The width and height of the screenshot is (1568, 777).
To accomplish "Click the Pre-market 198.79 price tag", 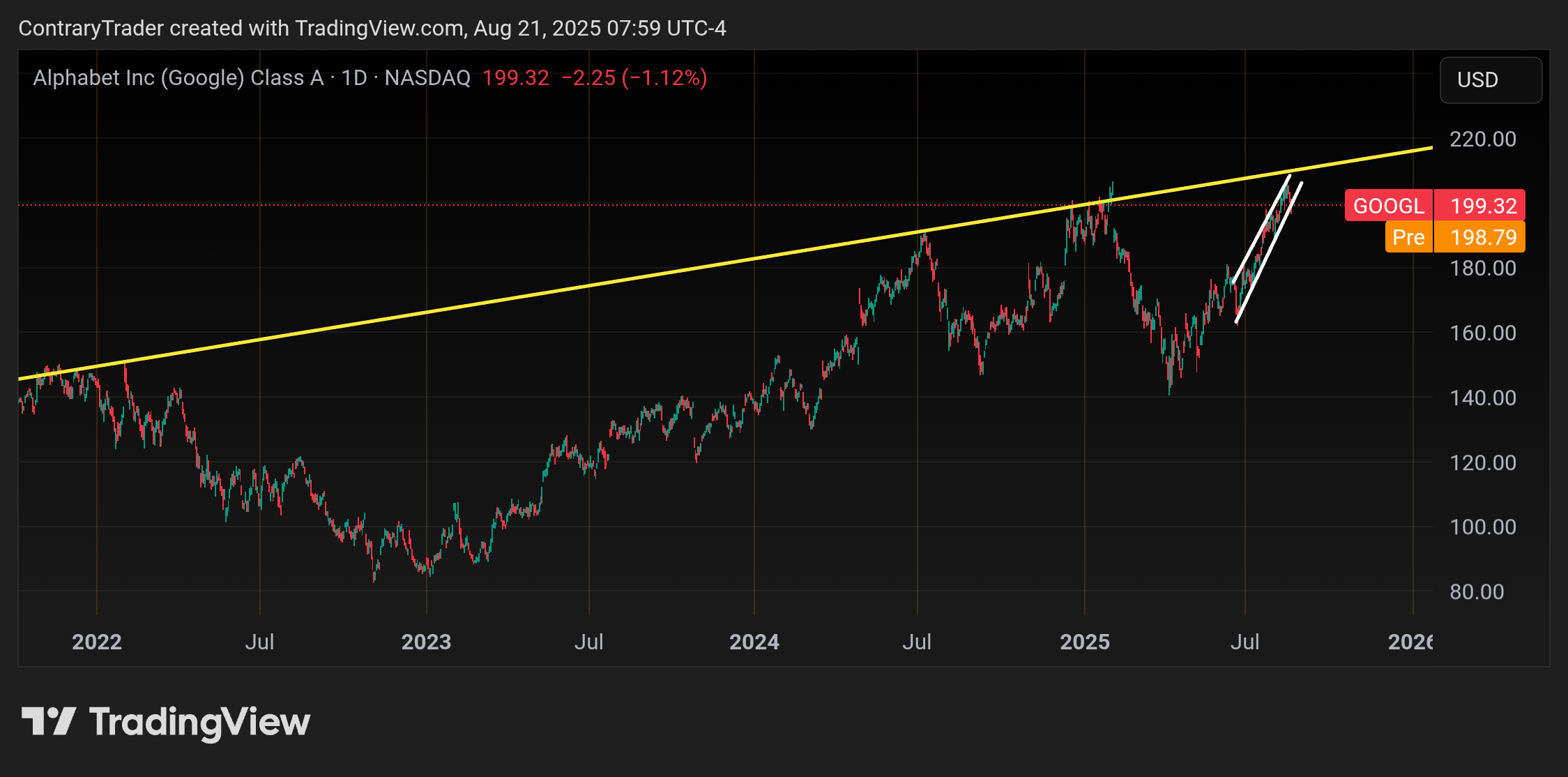I will click(x=1455, y=237).
